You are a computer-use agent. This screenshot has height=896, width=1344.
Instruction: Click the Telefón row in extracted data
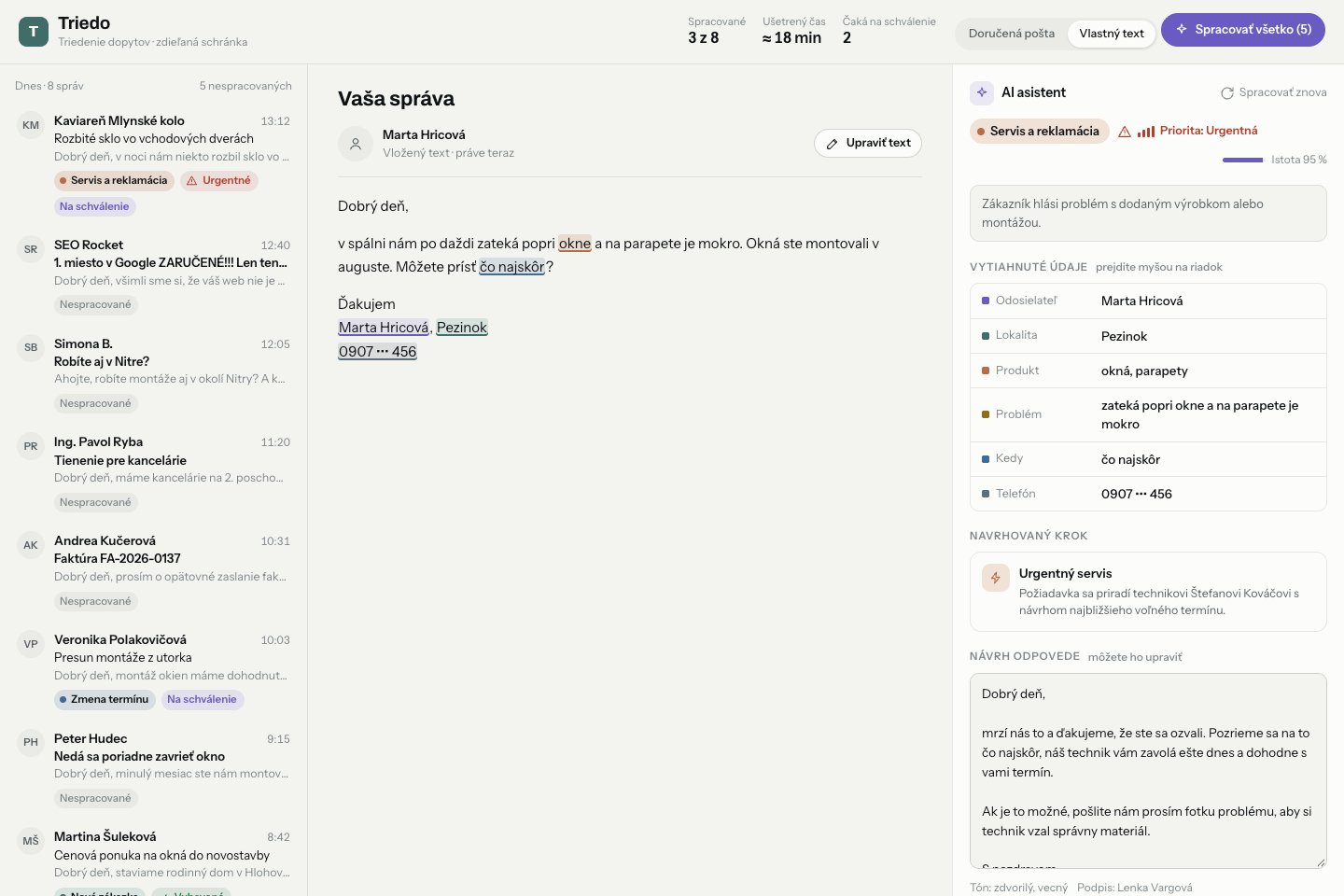(x=1148, y=494)
